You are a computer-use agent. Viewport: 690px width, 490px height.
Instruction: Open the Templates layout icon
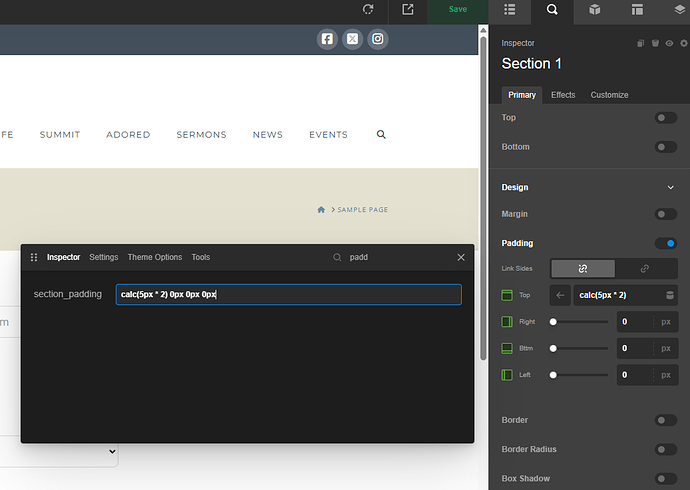point(637,10)
